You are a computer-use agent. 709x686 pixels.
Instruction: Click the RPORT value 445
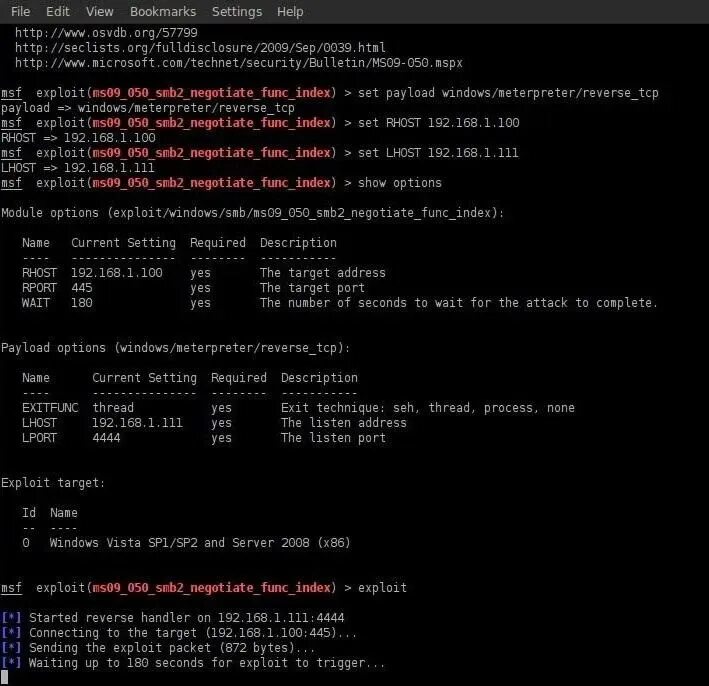82,288
